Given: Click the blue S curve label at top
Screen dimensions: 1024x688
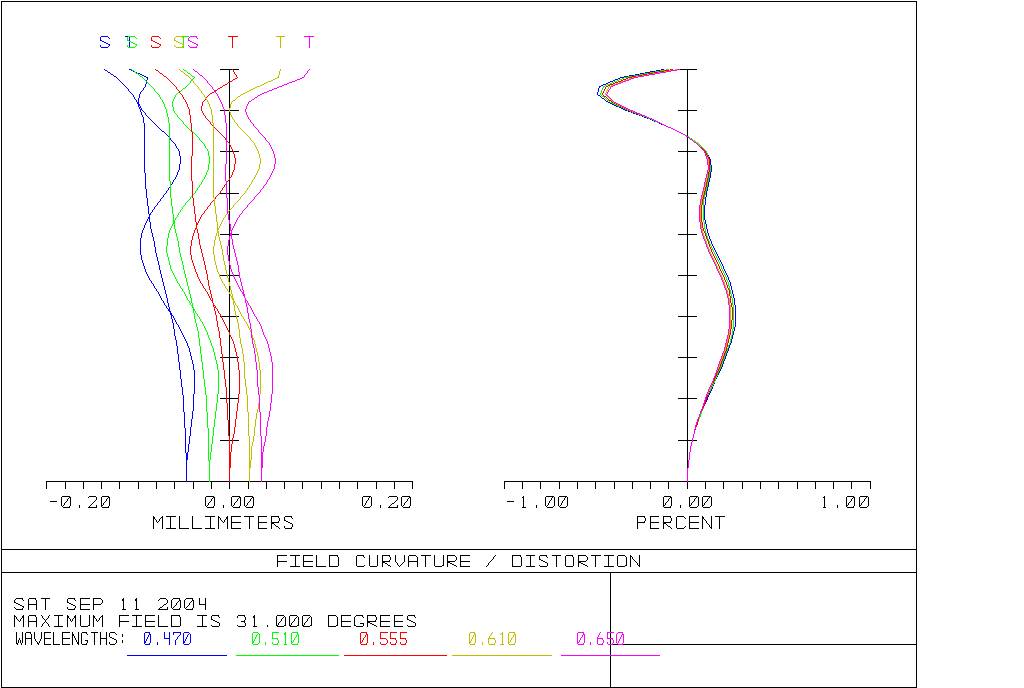Looking at the screenshot, I should (x=104, y=42).
